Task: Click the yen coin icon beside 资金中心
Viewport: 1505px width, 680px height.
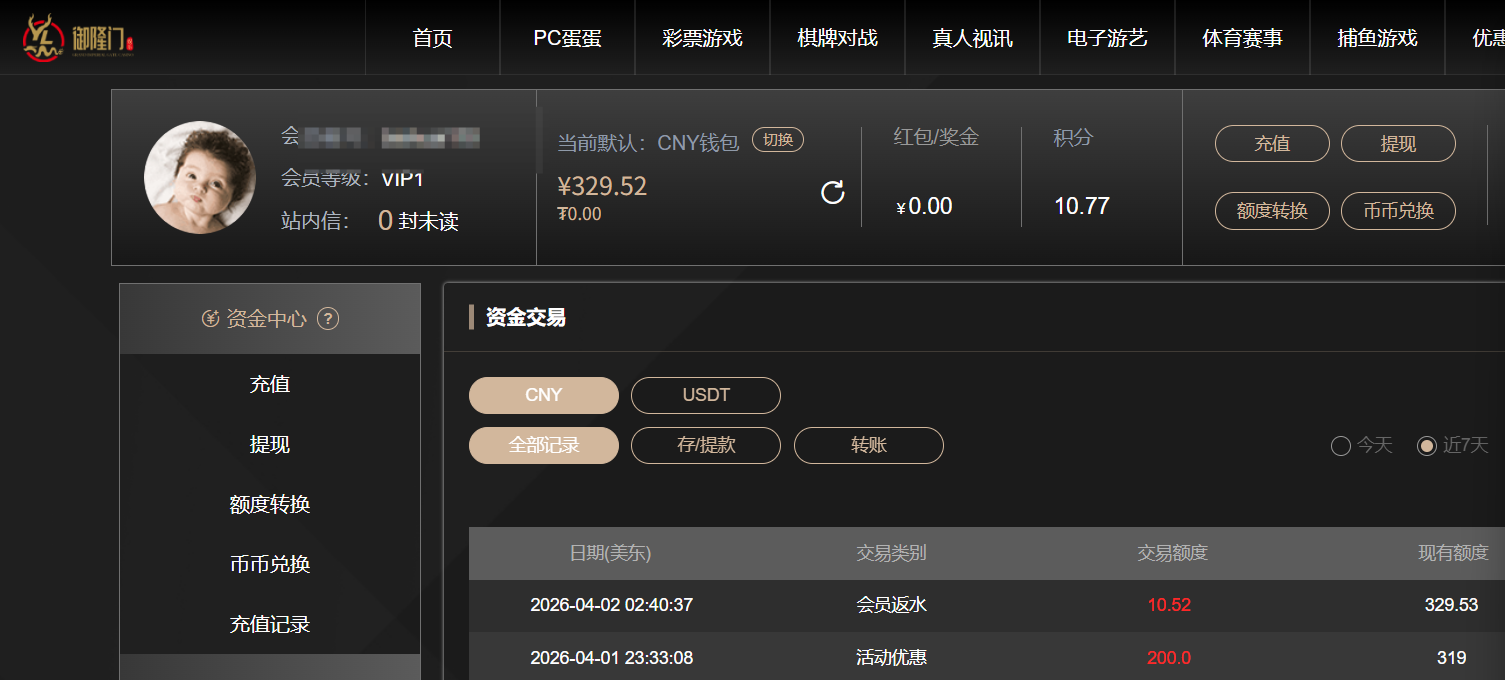Action: click(210, 319)
